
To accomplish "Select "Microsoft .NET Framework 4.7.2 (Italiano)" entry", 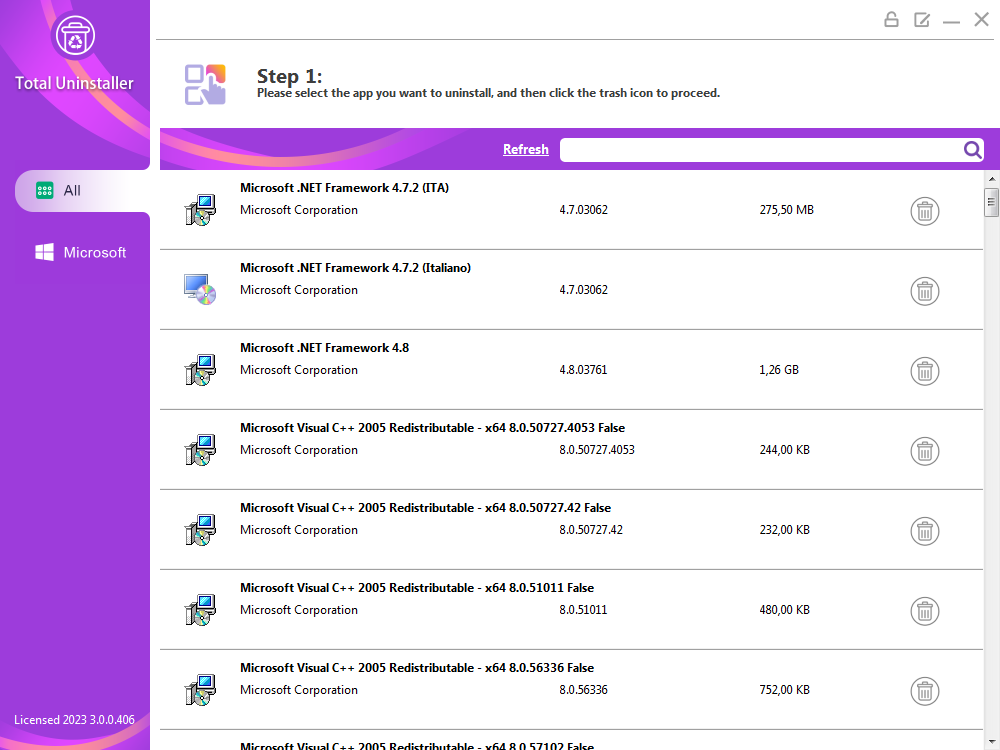I will (571, 290).
